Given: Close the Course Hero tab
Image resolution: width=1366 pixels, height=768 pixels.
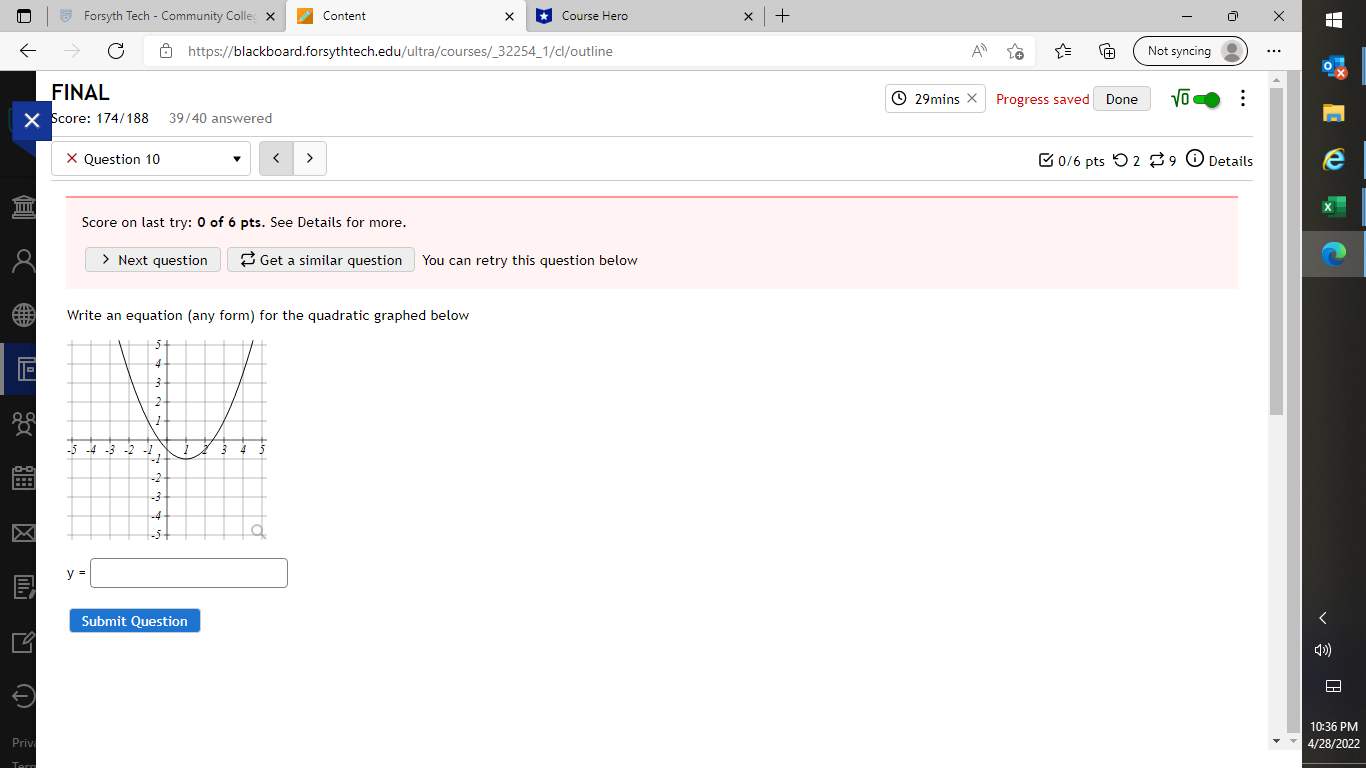Looking at the screenshot, I should tap(749, 16).
